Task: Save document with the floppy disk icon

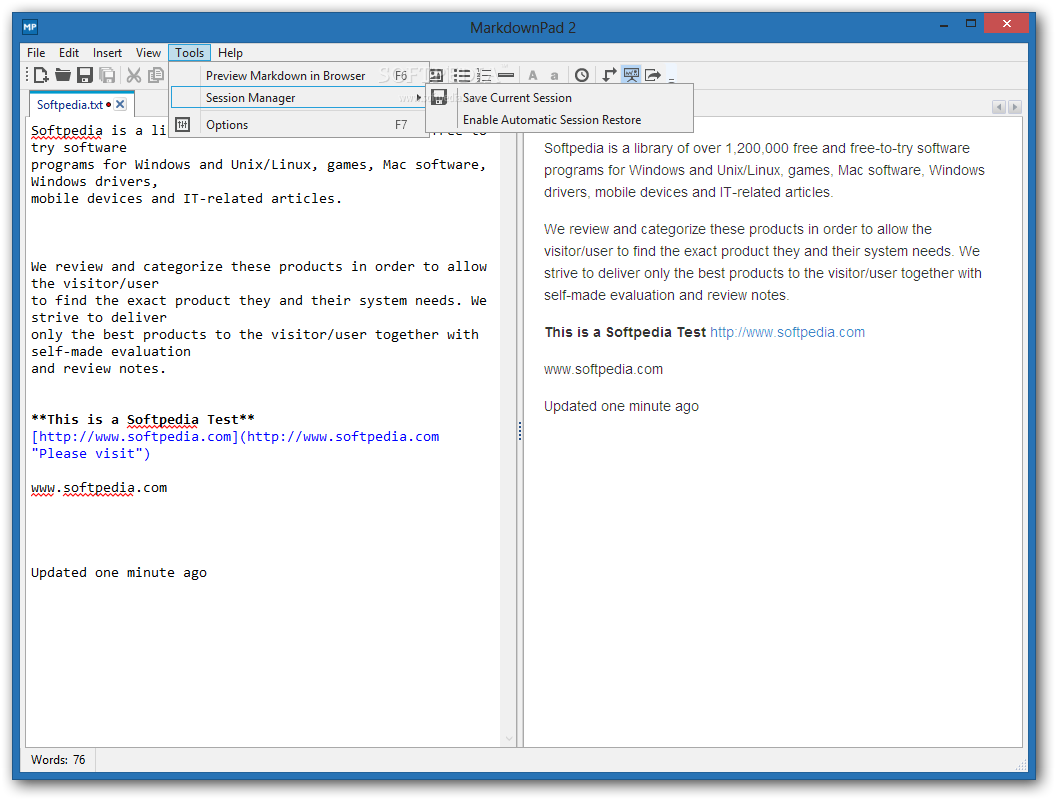Action: [x=84, y=75]
